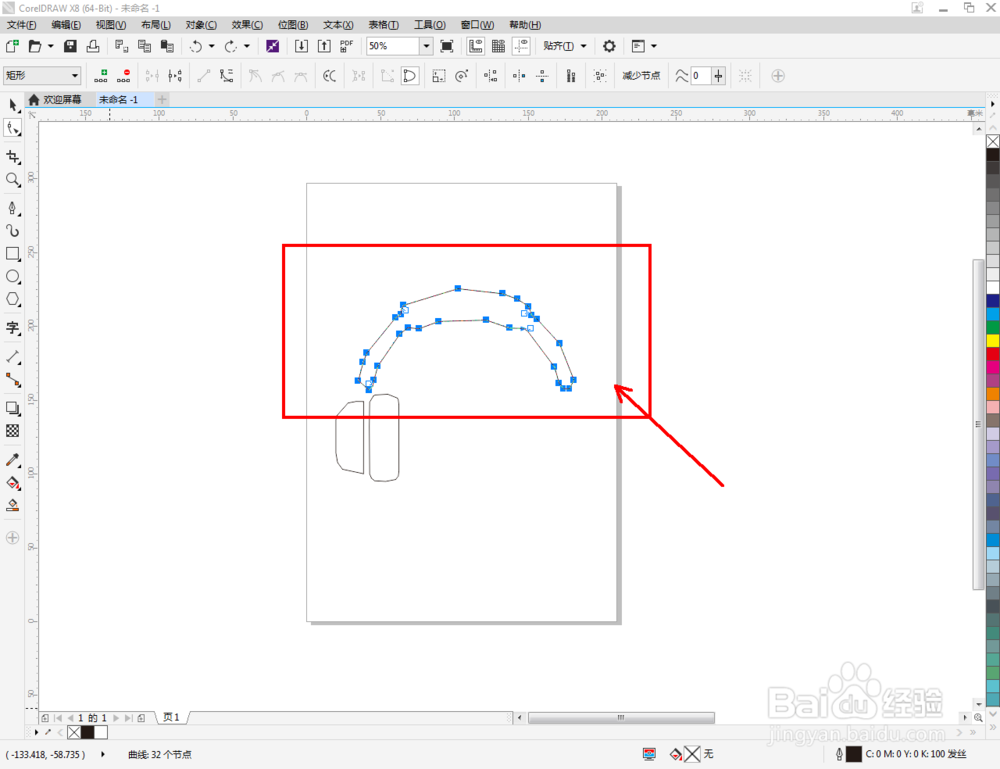Add nodes to the curve
This screenshot has height=769, width=1000.
(x=101, y=76)
